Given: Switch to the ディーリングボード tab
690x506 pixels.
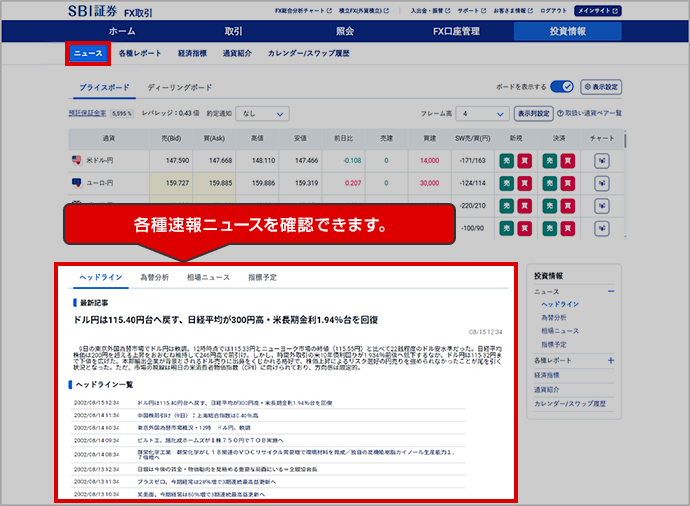Looking at the screenshot, I should pos(180,87).
